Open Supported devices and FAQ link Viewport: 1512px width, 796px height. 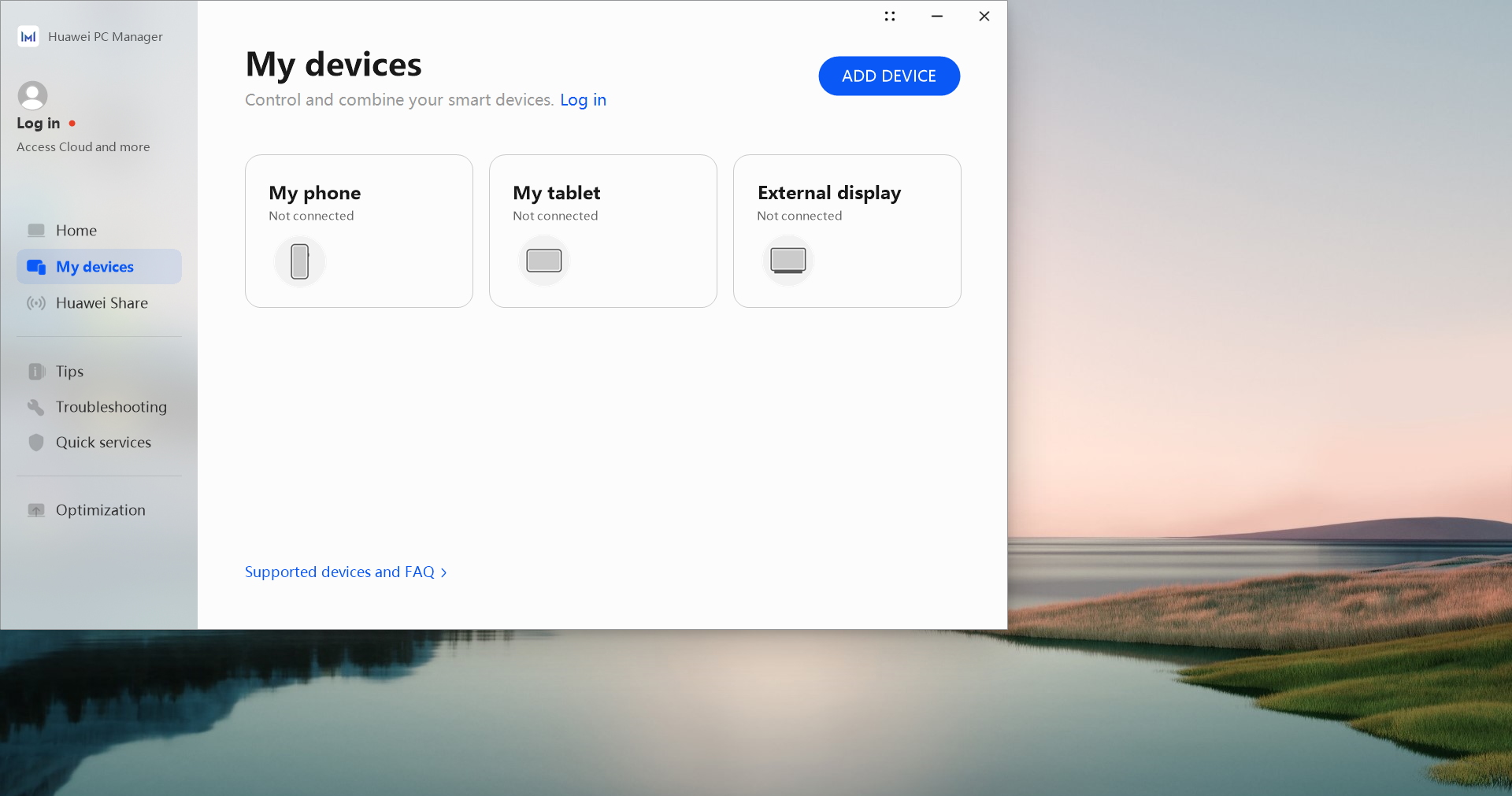pyautogui.click(x=339, y=572)
